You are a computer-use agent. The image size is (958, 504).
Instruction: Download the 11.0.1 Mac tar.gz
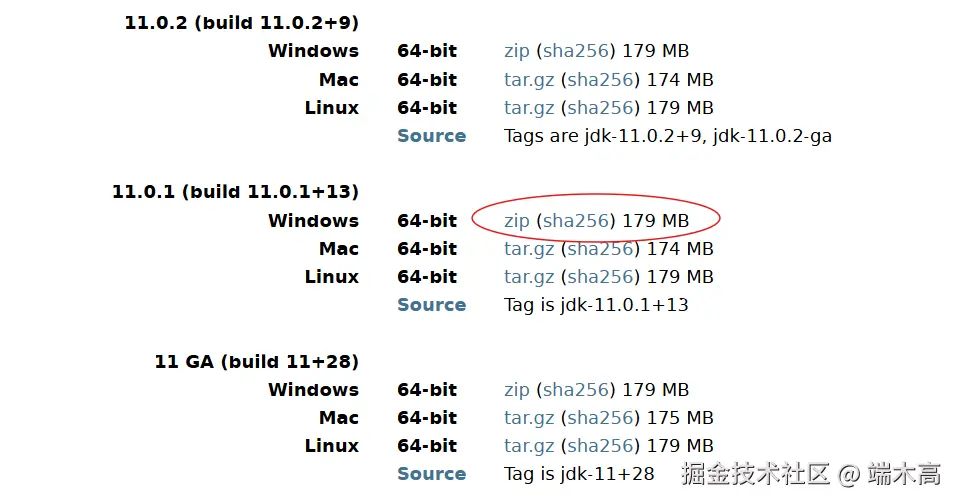click(529, 249)
